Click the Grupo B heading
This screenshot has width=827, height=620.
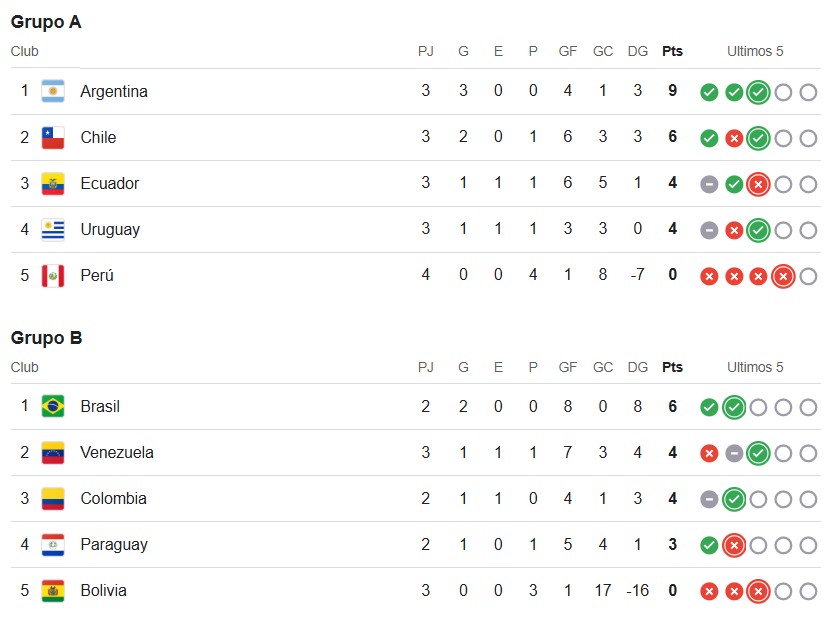point(46,337)
